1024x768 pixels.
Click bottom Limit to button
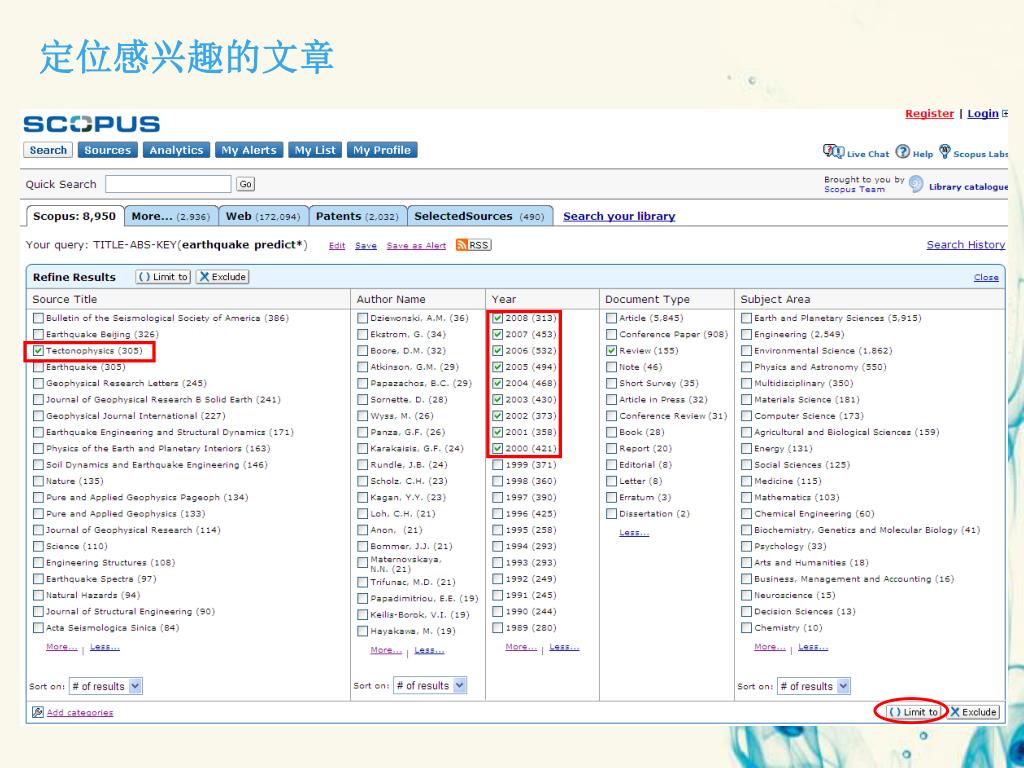tap(914, 712)
